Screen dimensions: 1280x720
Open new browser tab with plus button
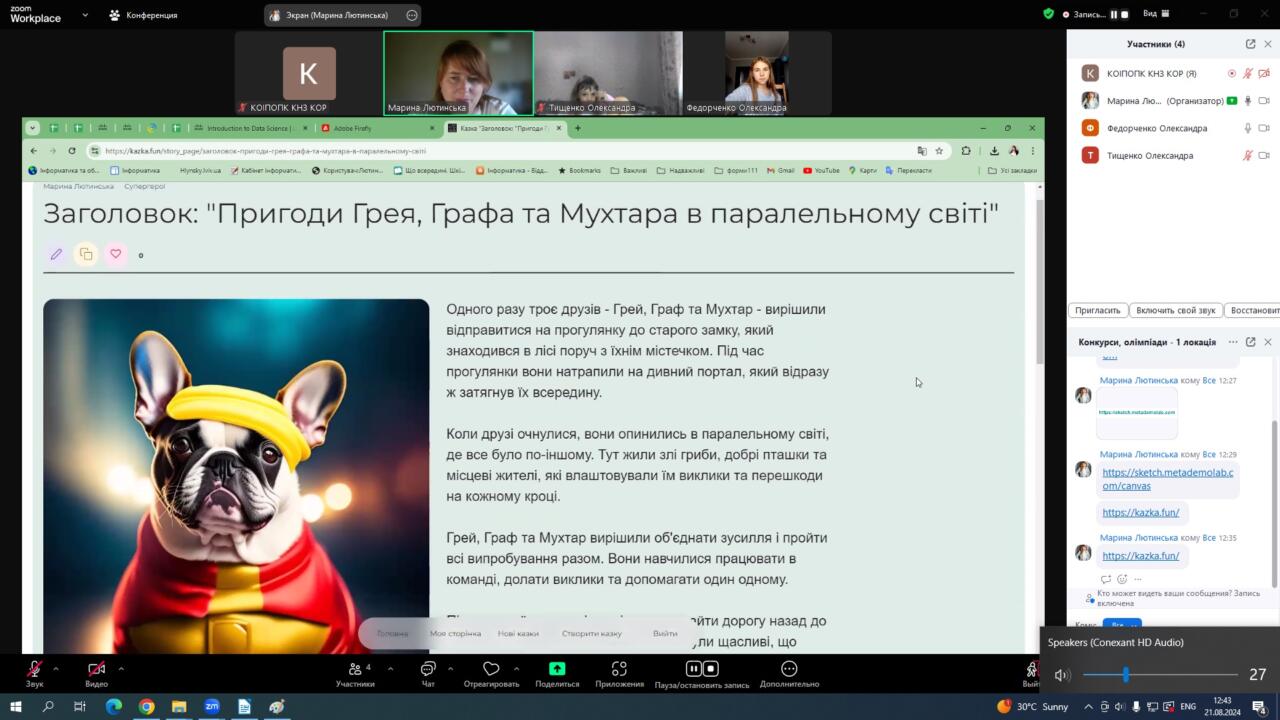coord(578,128)
